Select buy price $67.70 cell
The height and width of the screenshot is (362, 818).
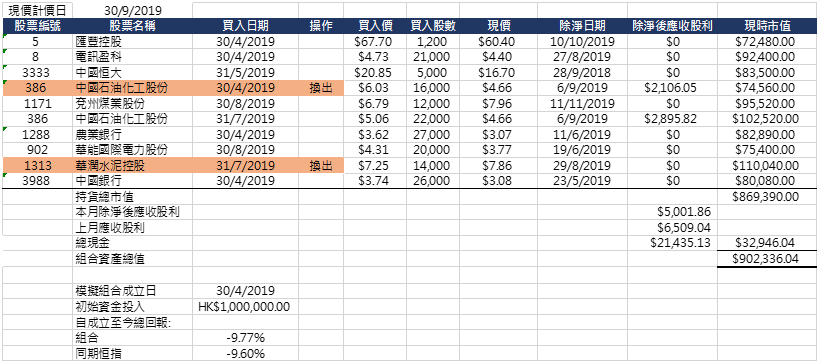click(375, 41)
